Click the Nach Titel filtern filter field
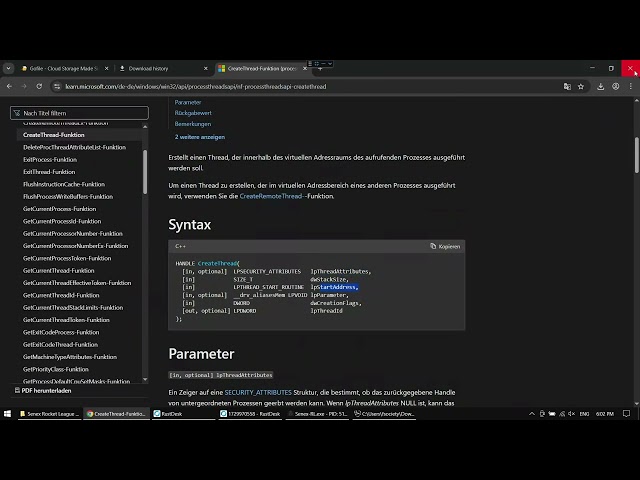This screenshot has width=640, height=480. [79, 113]
